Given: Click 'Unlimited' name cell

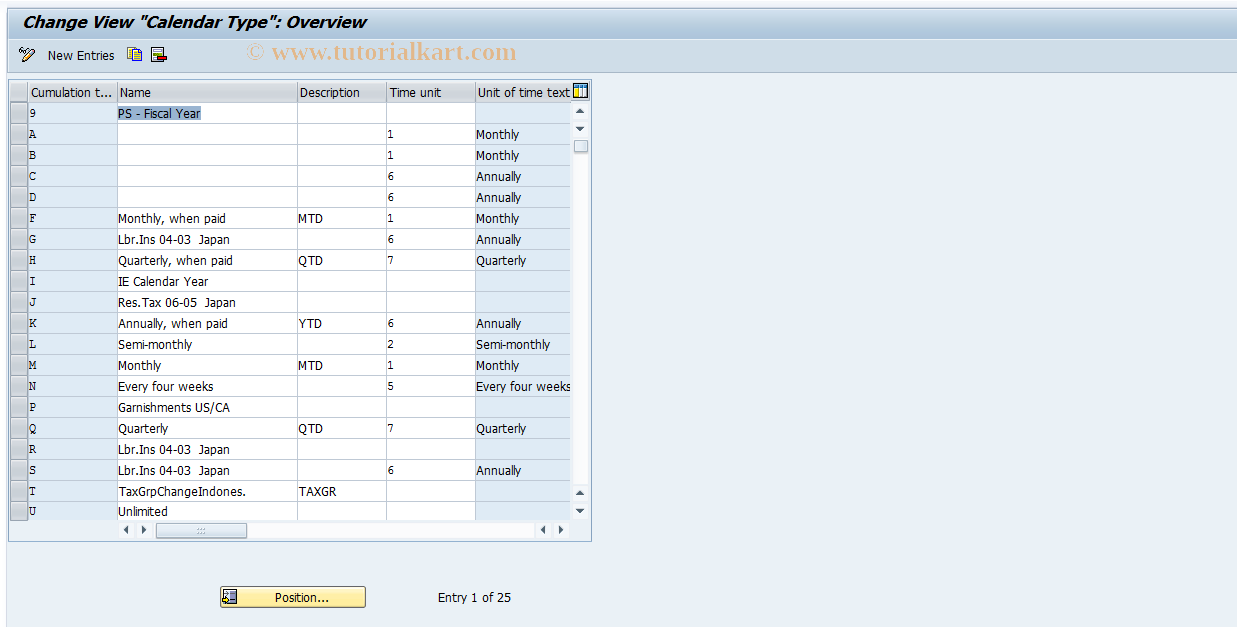Looking at the screenshot, I should pyautogui.click(x=207, y=511).
